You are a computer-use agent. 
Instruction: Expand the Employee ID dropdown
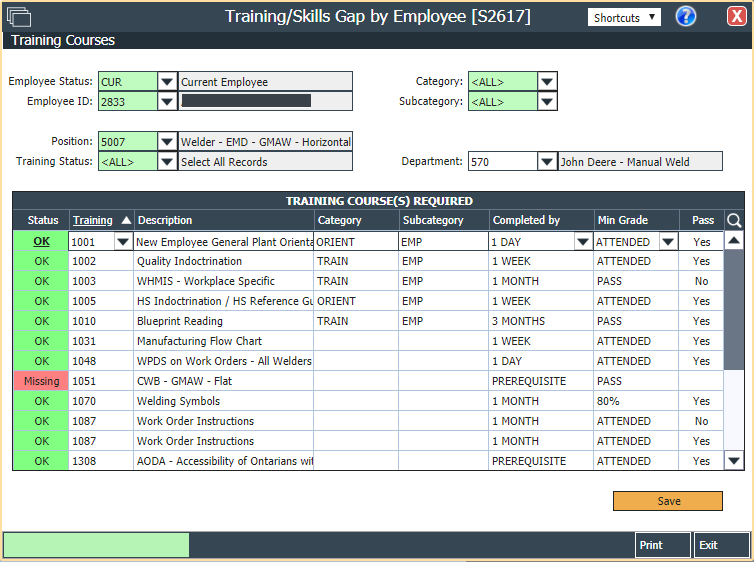coord(167,101)
